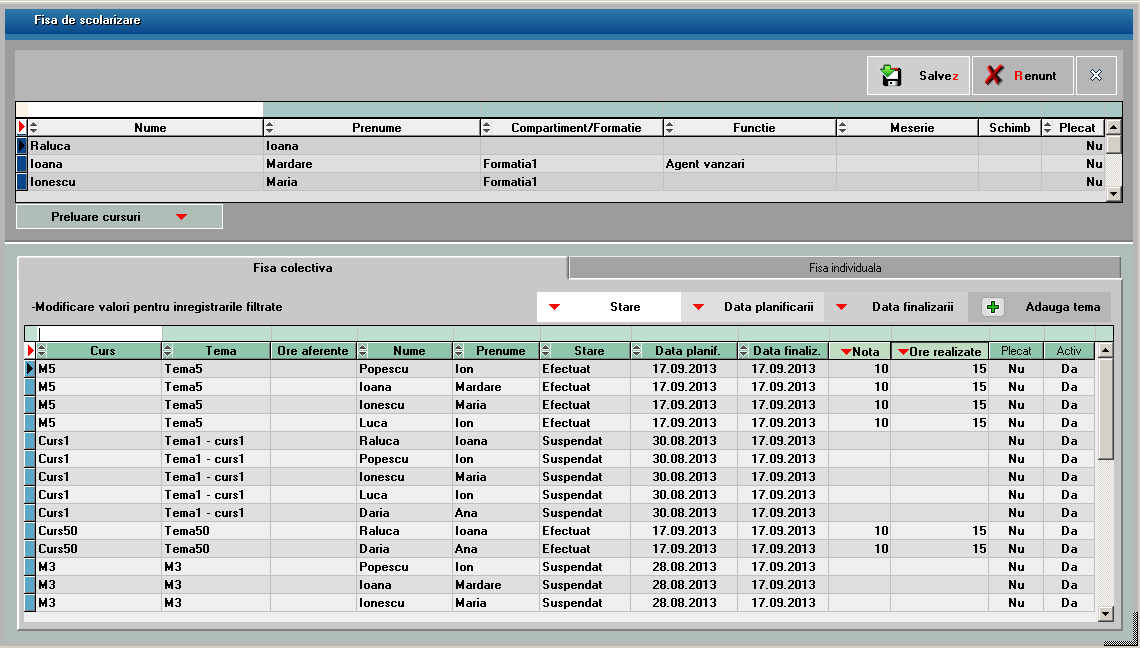Click the Ore aferente column header

click(x=313, y=351)
